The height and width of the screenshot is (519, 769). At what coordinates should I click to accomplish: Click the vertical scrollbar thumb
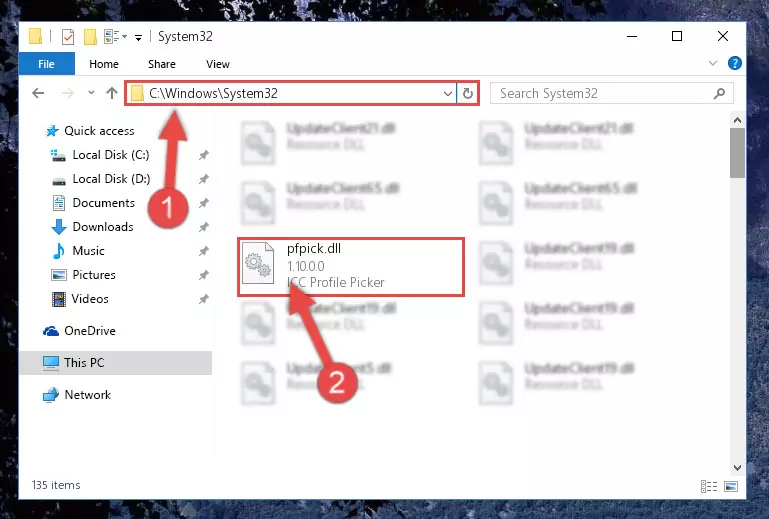pos(737,153)
